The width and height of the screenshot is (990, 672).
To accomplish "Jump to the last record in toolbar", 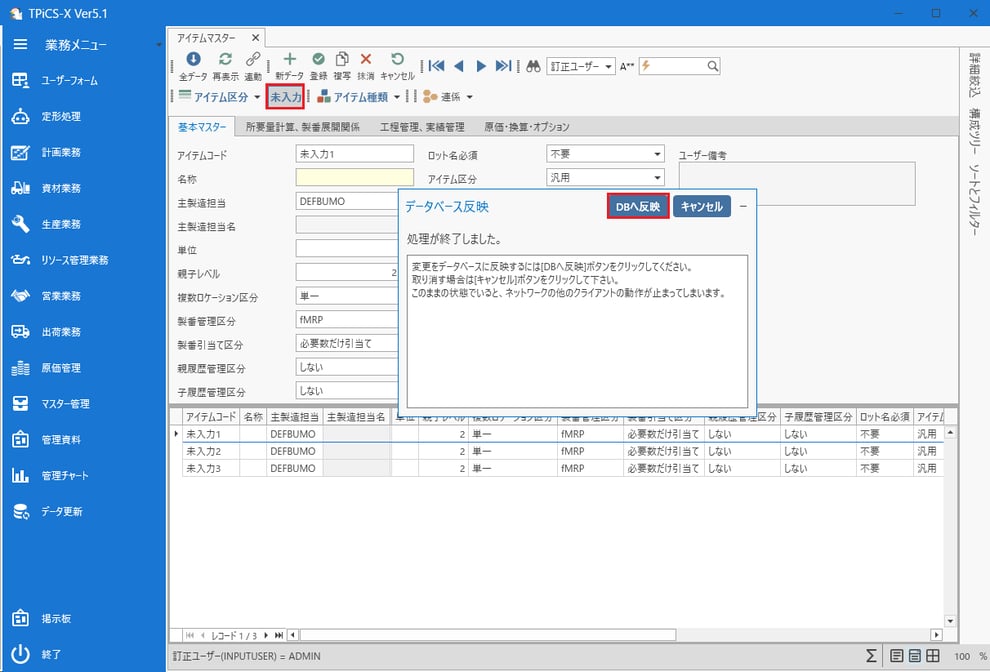I will click(503, 66).
